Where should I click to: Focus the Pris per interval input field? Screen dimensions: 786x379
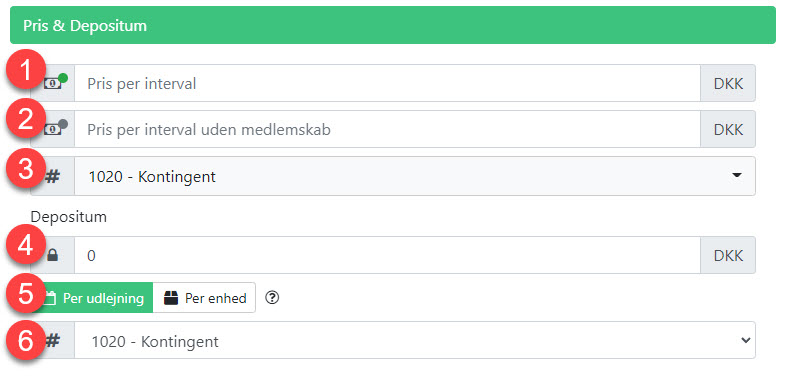click(387, 83)
